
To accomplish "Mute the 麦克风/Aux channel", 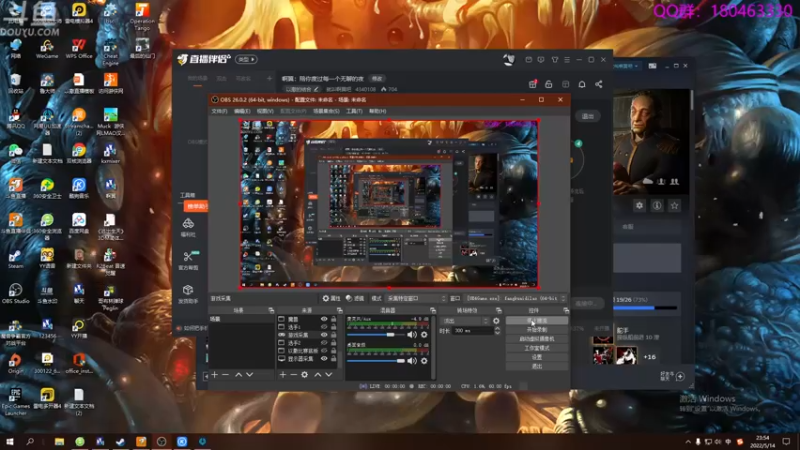I will (x=412, y=335).
